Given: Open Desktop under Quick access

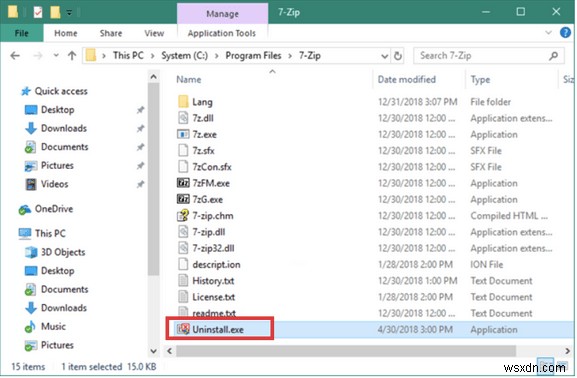Looking at the screenshot, I should tap(57, 110).
